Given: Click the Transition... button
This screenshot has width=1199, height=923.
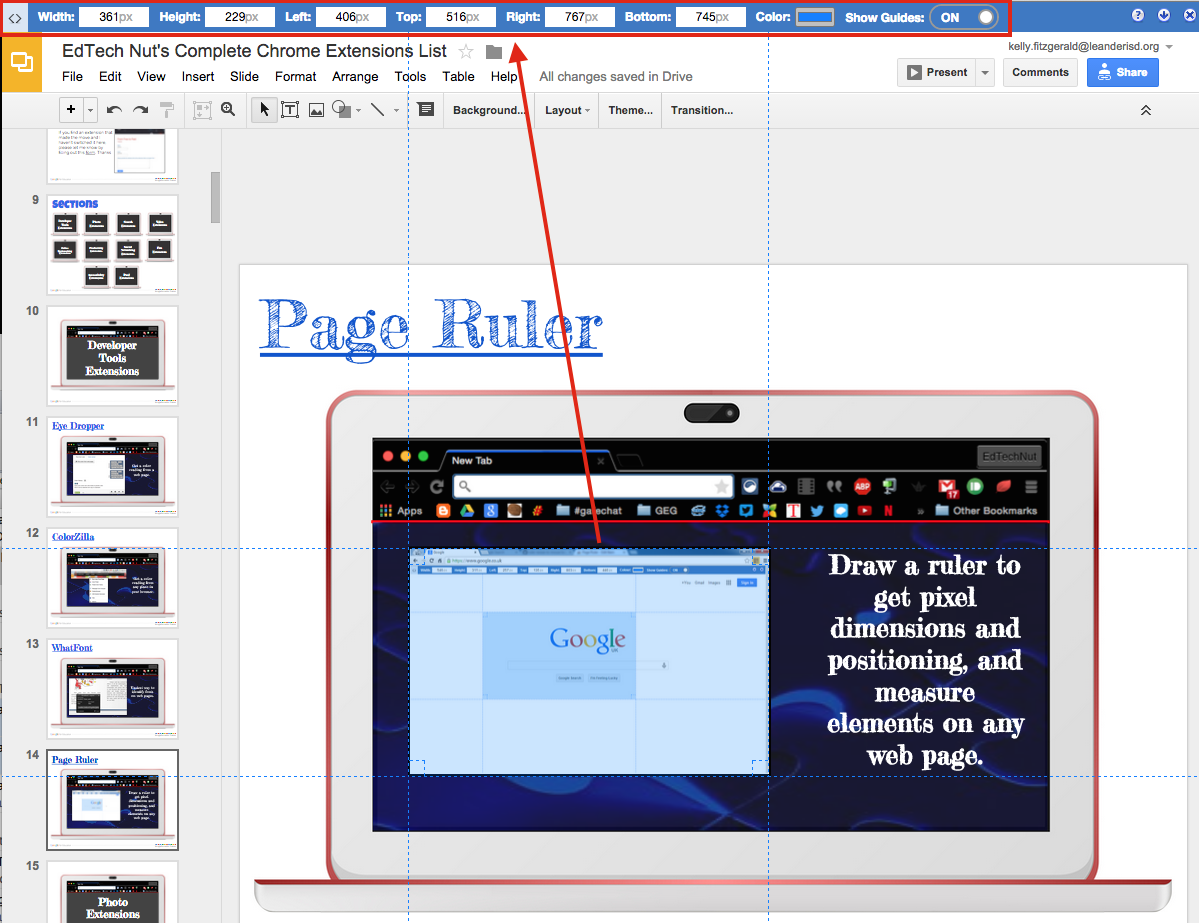Looking at the screenshot, I should (702, 110).
